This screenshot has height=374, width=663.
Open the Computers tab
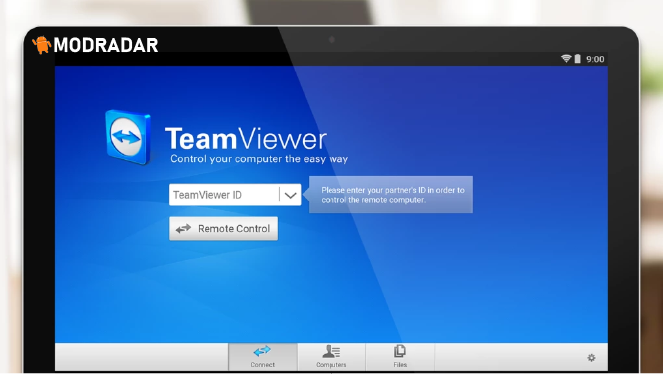332,357
